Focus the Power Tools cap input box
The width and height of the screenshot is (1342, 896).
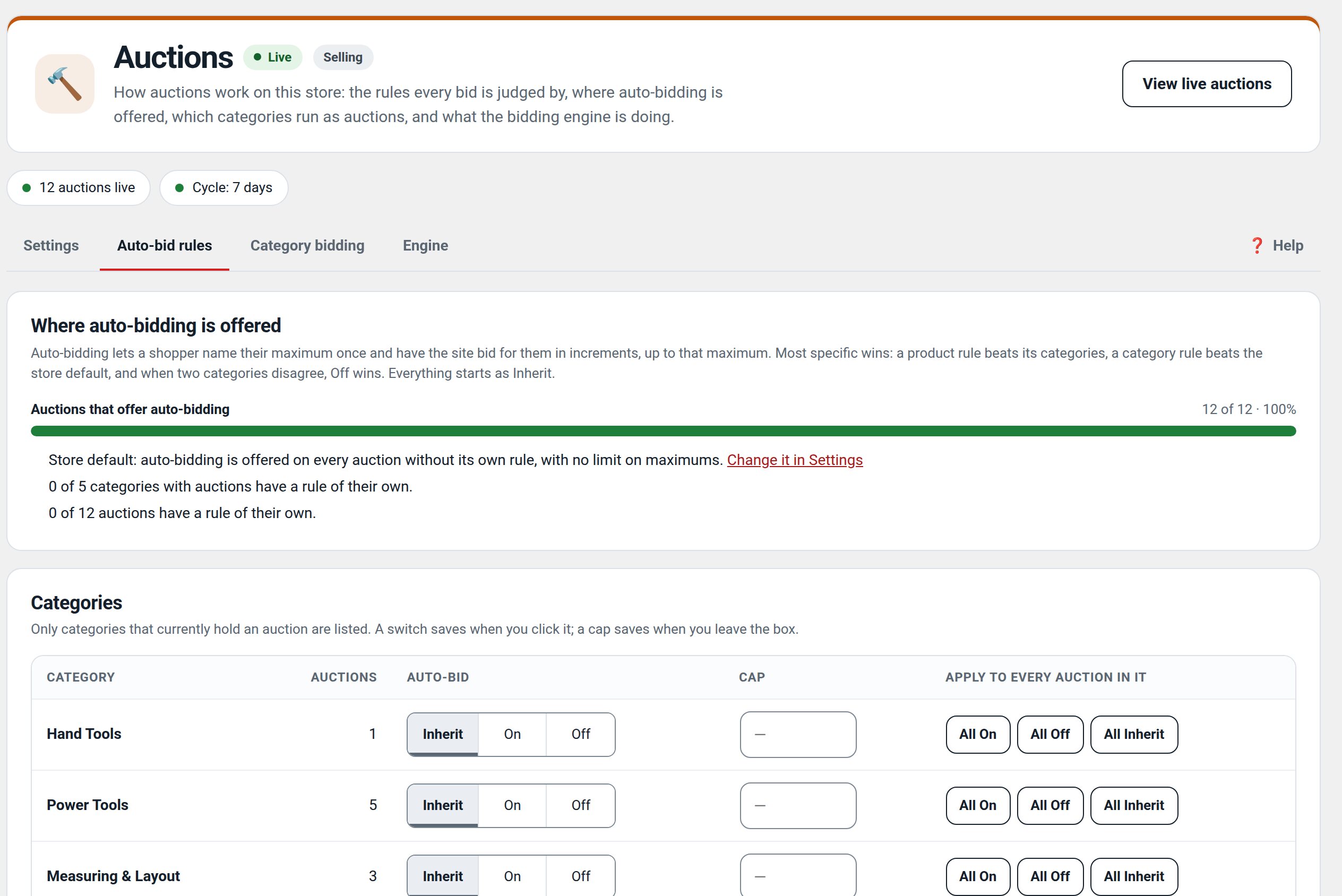(x=798, y=805)
